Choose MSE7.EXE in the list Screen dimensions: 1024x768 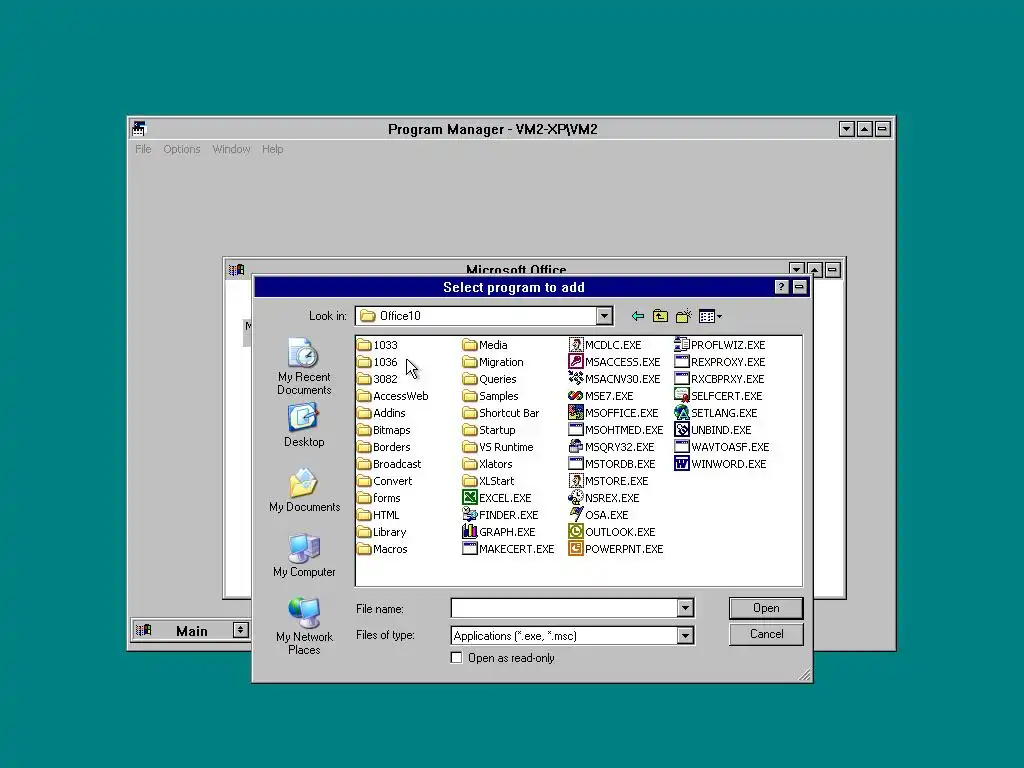601,396
